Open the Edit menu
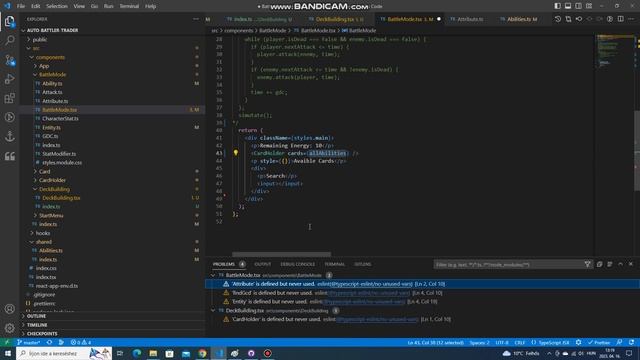The width and height of the screenshot is (640, 360). (x=36, y=6)
